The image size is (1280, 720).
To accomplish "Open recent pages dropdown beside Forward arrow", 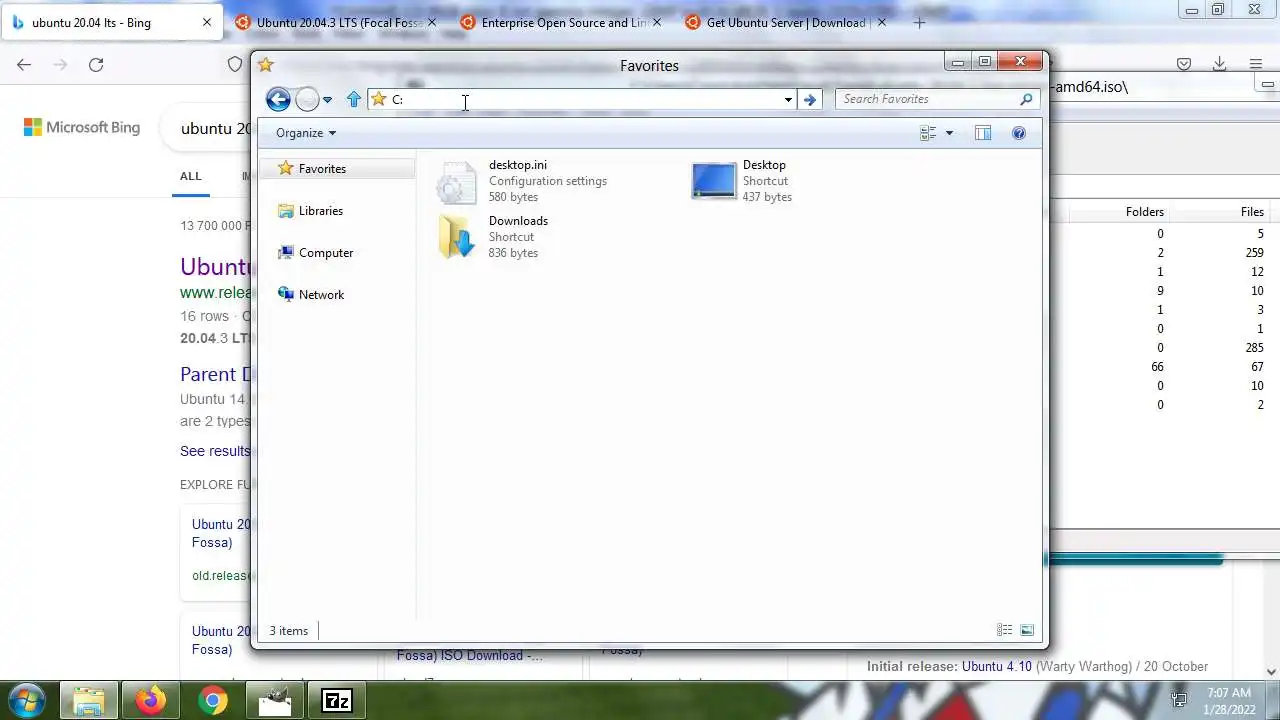I will pyautogui.click(x=327, y=100).
